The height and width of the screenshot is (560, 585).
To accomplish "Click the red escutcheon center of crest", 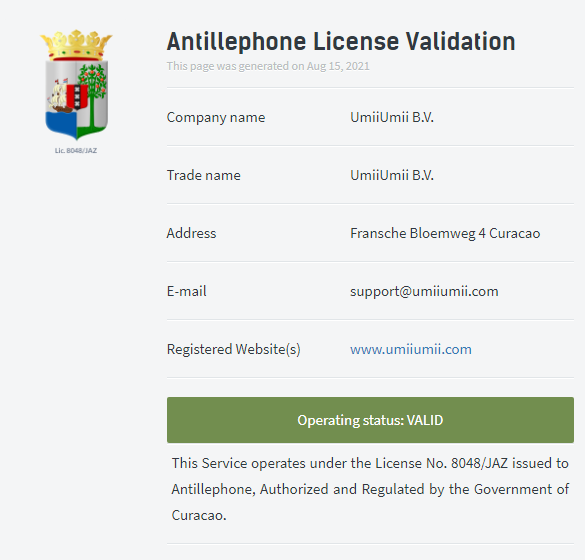I will [77, 96].
